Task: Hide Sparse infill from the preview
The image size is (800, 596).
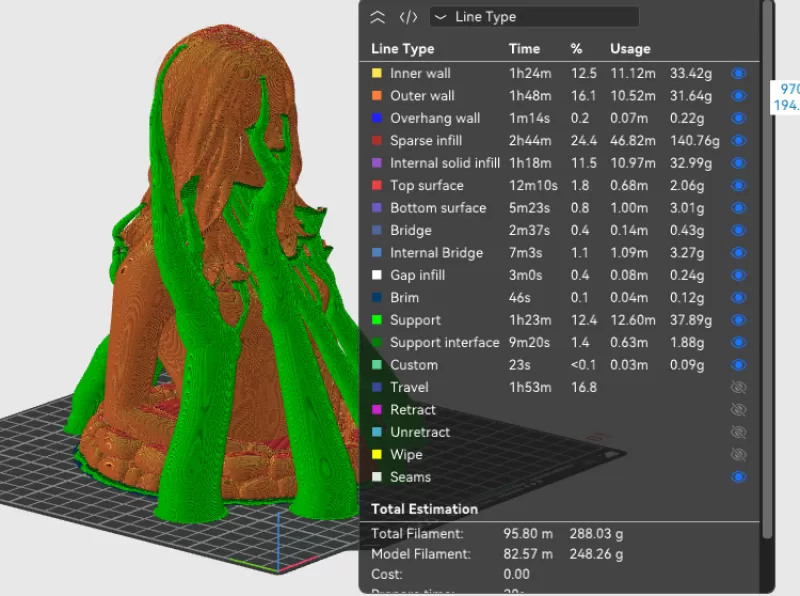Action: click(738, 140)
